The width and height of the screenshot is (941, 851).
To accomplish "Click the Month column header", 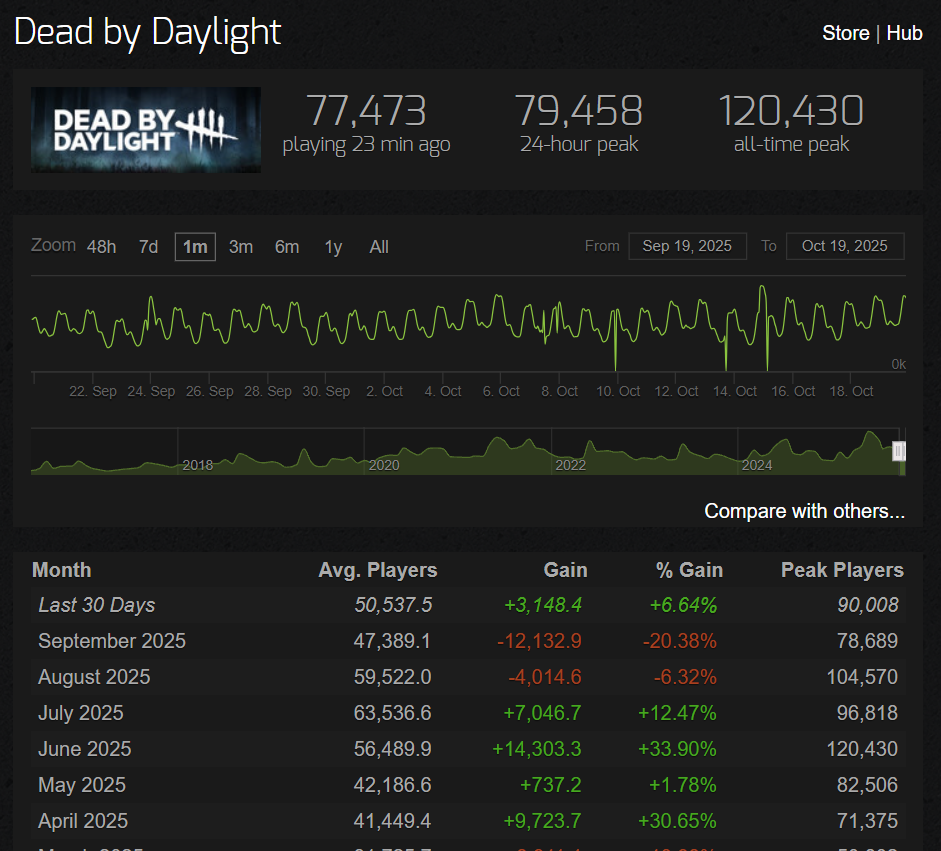I will pyautogui.click(x=62, y=570).
